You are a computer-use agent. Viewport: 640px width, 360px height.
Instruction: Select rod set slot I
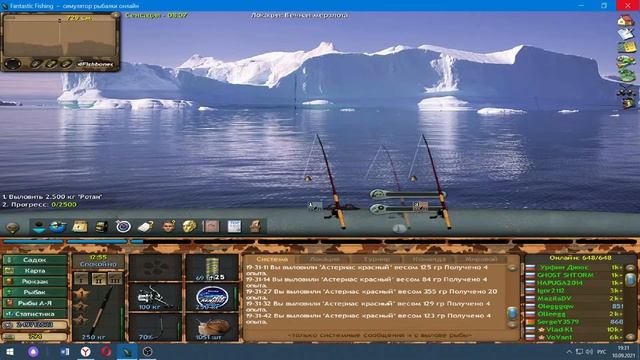pos(81,278)
